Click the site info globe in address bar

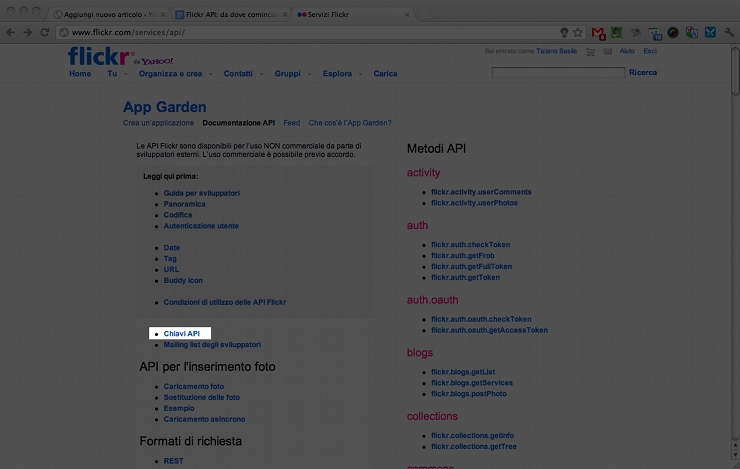[64, 32]
